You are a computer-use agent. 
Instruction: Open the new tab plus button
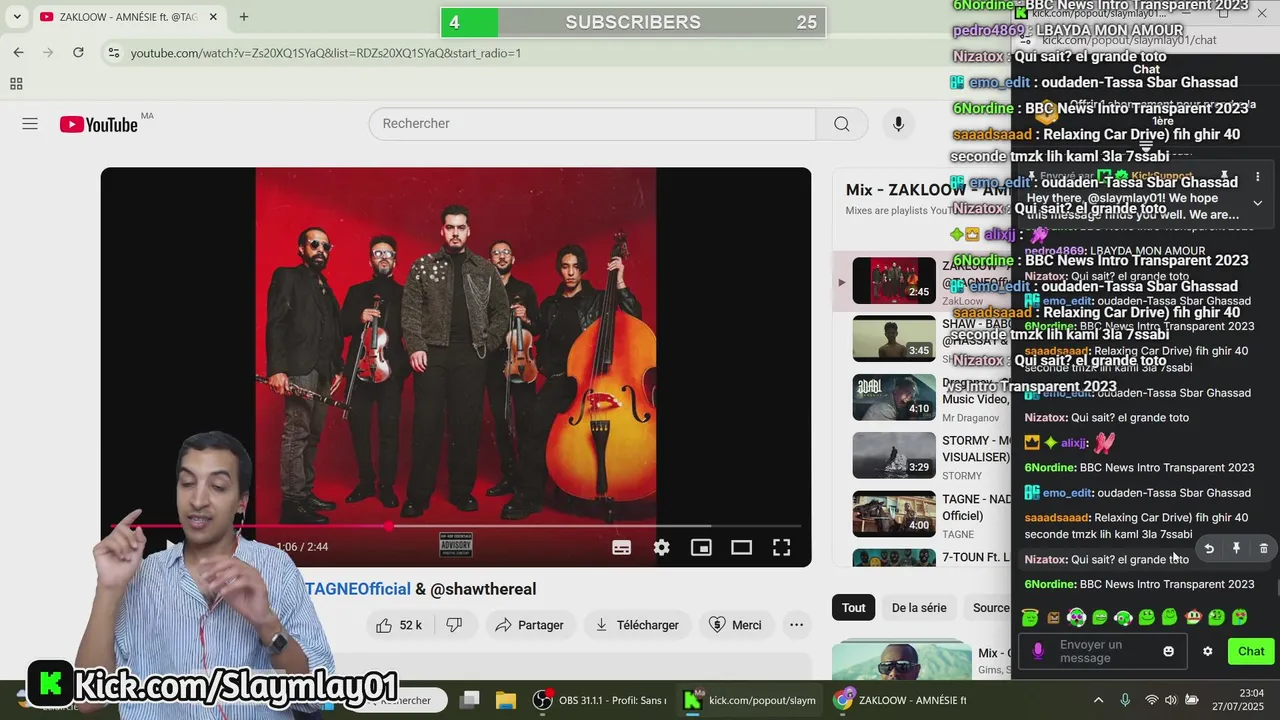(x=244, y=17)
